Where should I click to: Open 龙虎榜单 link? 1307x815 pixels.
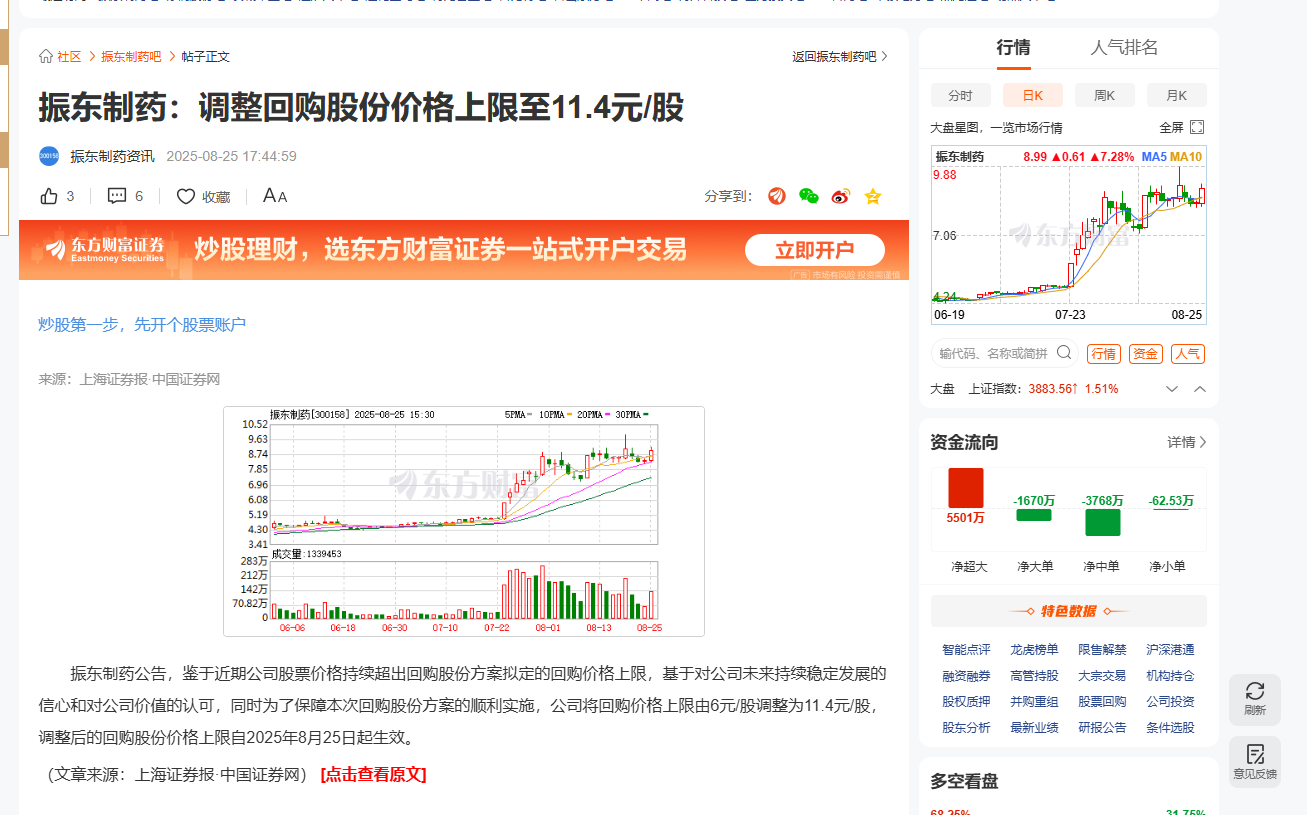1034,650
